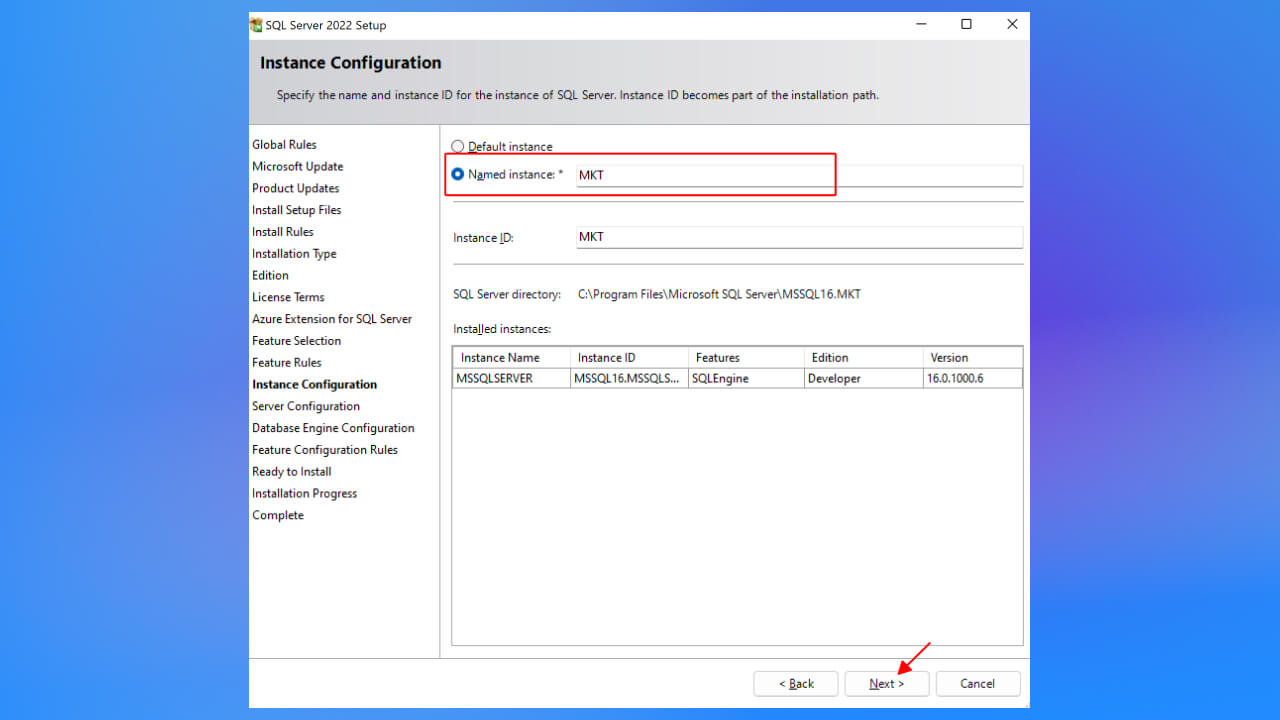Click the License Terms step

tap(288, 297)
